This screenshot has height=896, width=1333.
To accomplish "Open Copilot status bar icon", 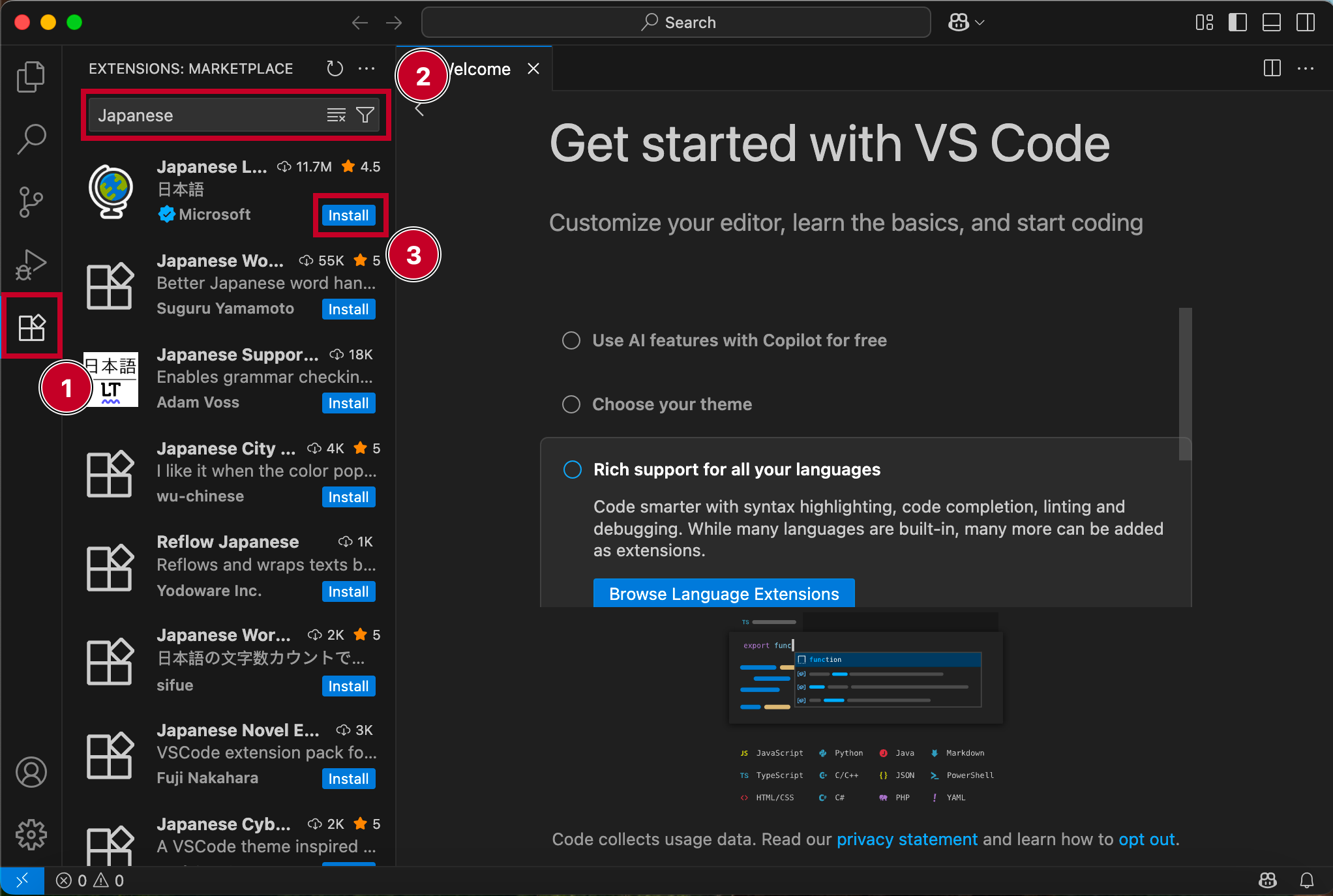I will 1268,881.
